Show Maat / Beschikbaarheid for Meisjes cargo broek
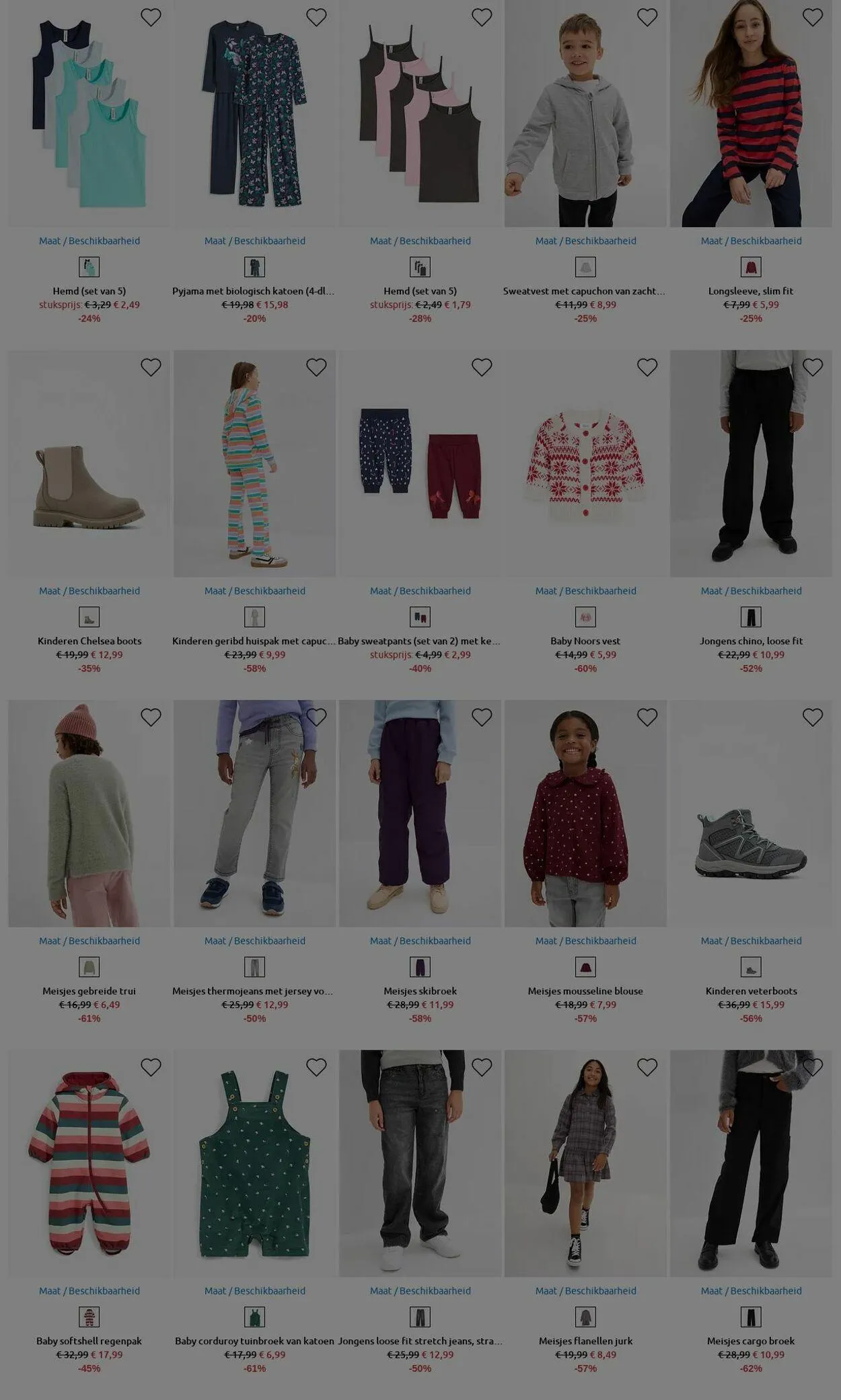 click(x=751, y=1291)
